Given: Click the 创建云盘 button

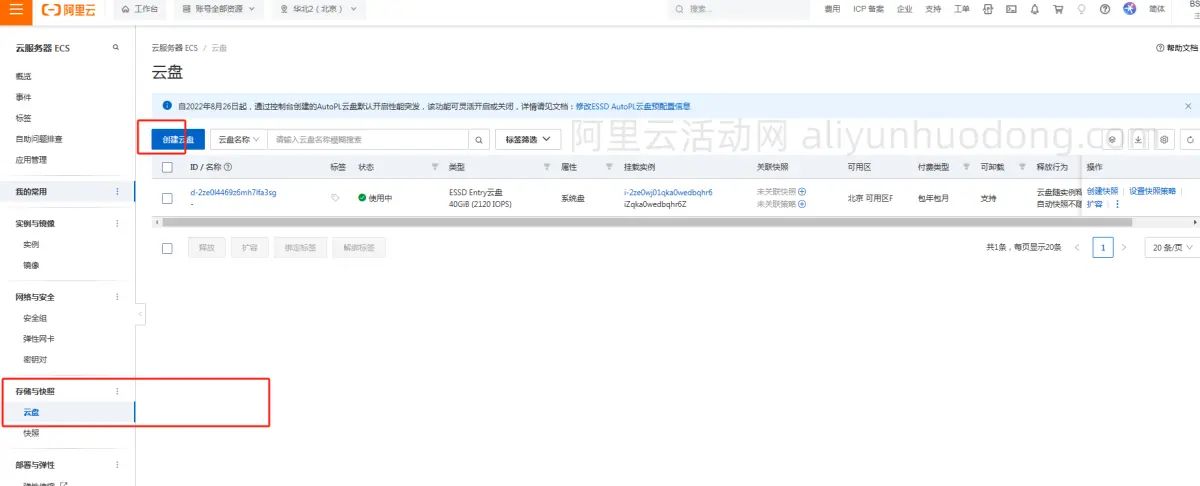Looking at the screenshot, I should pyautogui.click(x=178, y=140).
